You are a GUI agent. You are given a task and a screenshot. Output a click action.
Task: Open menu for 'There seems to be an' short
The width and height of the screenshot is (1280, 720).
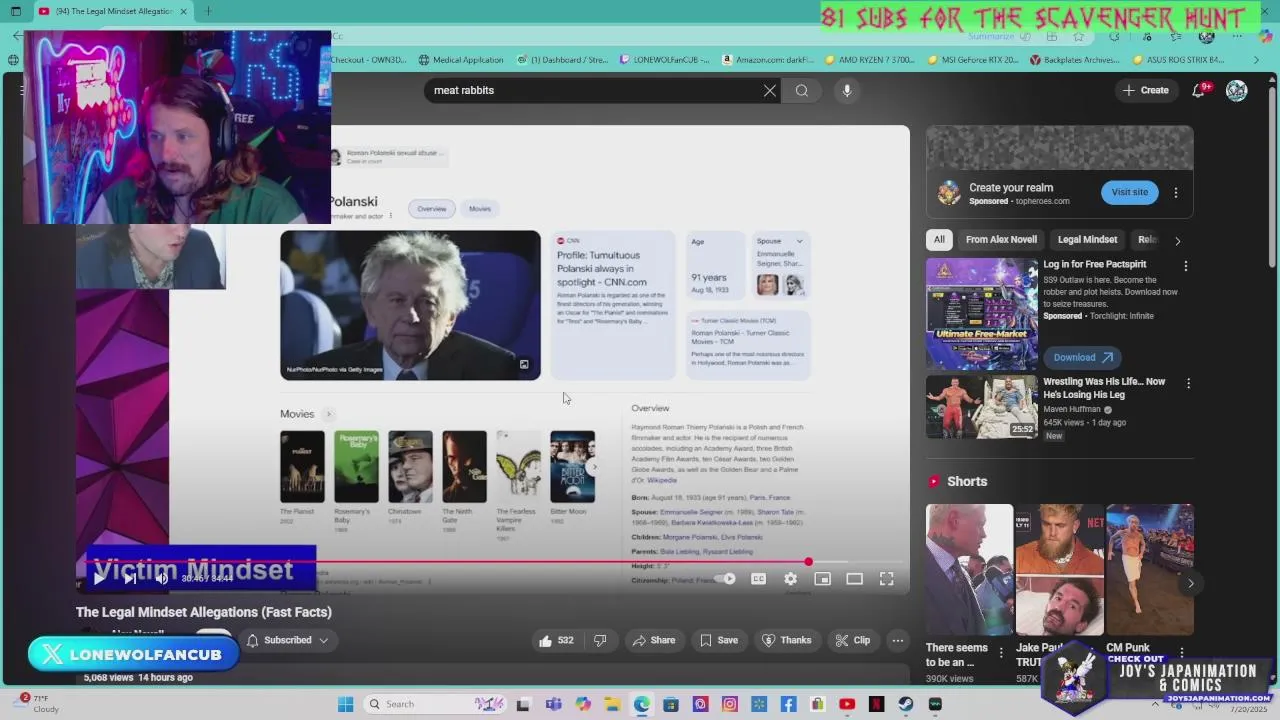pyautogui.click(x=1001, y=653)
